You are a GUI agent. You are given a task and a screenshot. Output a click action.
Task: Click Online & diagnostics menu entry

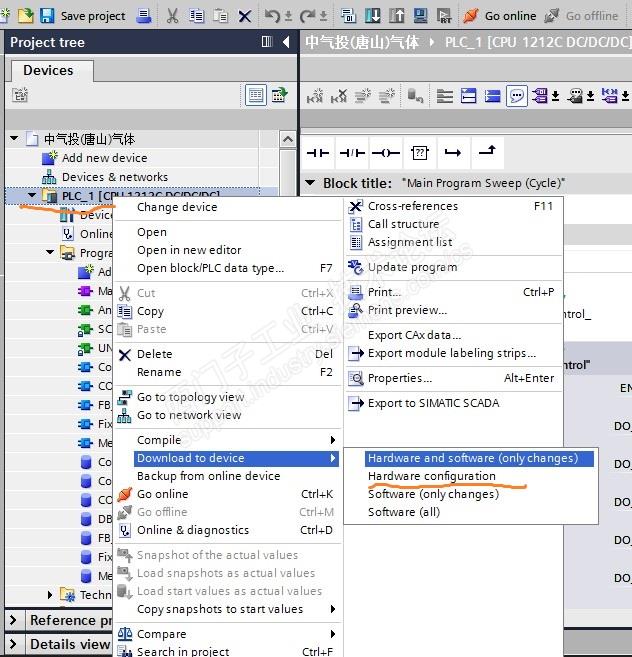point(193,530)
